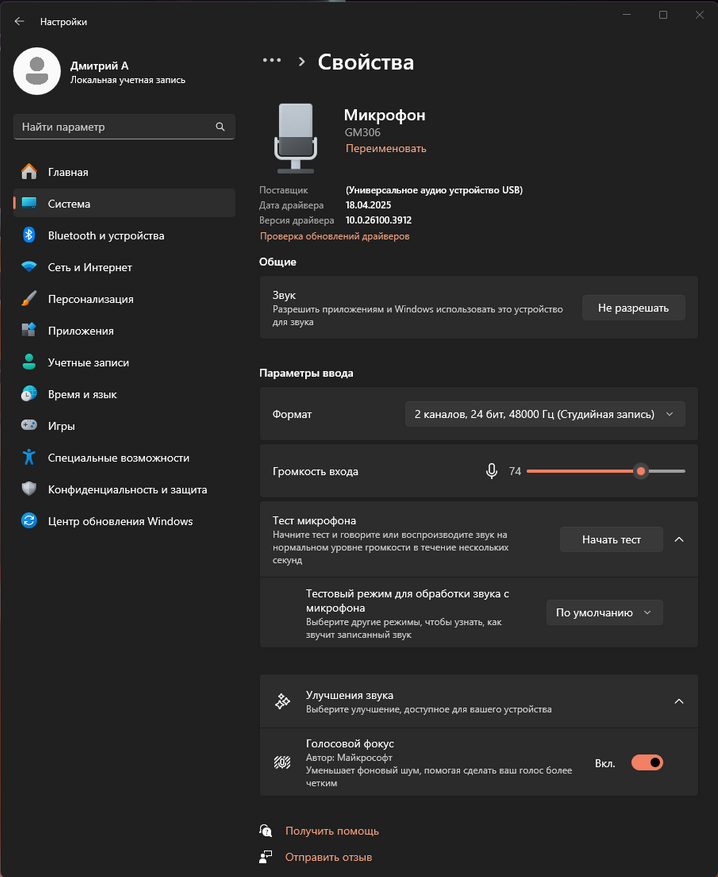The width and height of the screenshot is (718, 877).
Task: Click the Не разрешать button
Action: coord(633,308)
